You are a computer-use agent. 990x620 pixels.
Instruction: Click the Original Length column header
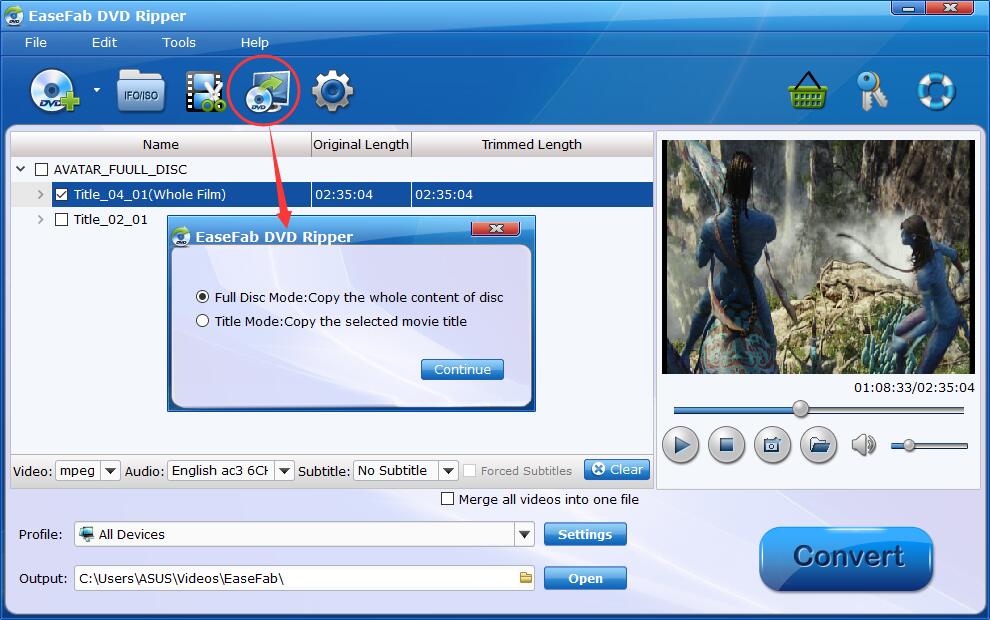(x=361, y=145)
